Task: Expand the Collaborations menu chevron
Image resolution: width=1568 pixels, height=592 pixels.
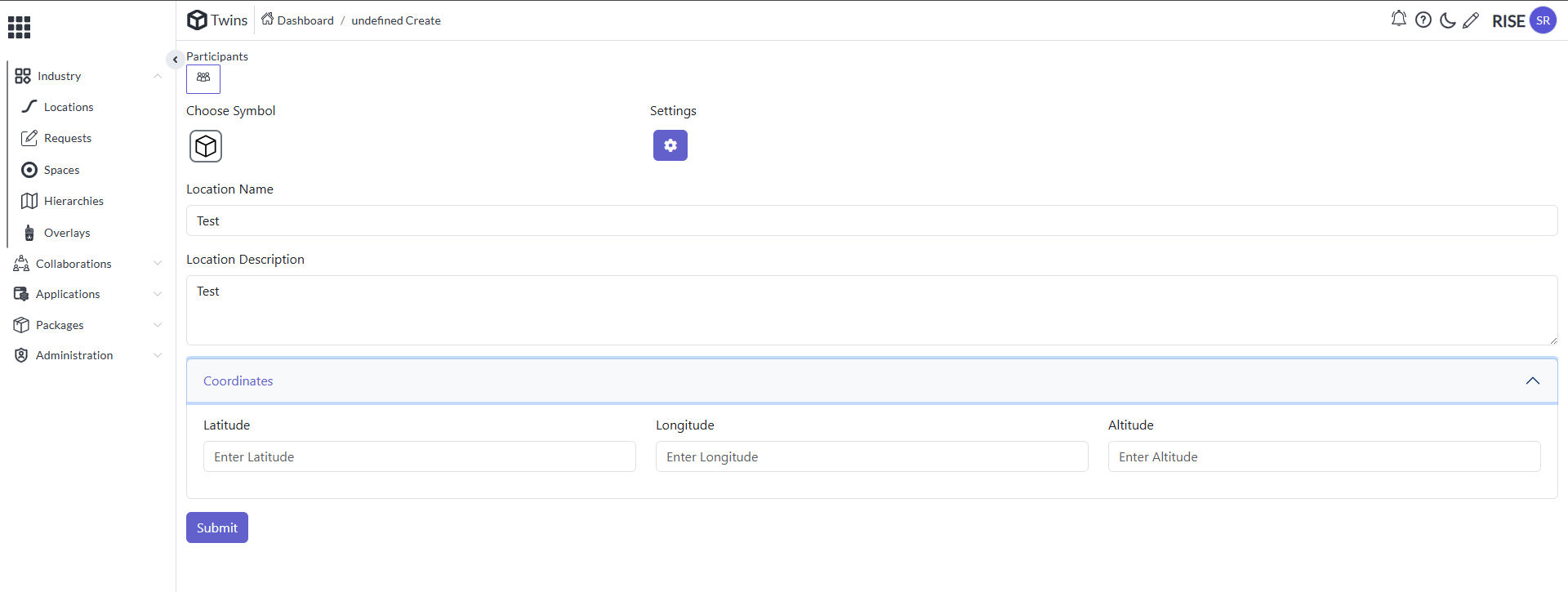Action: (x=158, y=263)
